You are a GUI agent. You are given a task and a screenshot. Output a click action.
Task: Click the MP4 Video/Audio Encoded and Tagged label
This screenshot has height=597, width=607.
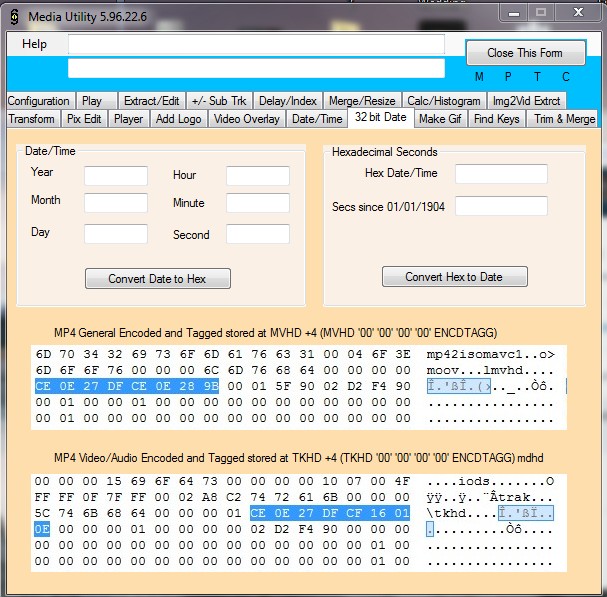pos(298,458)
